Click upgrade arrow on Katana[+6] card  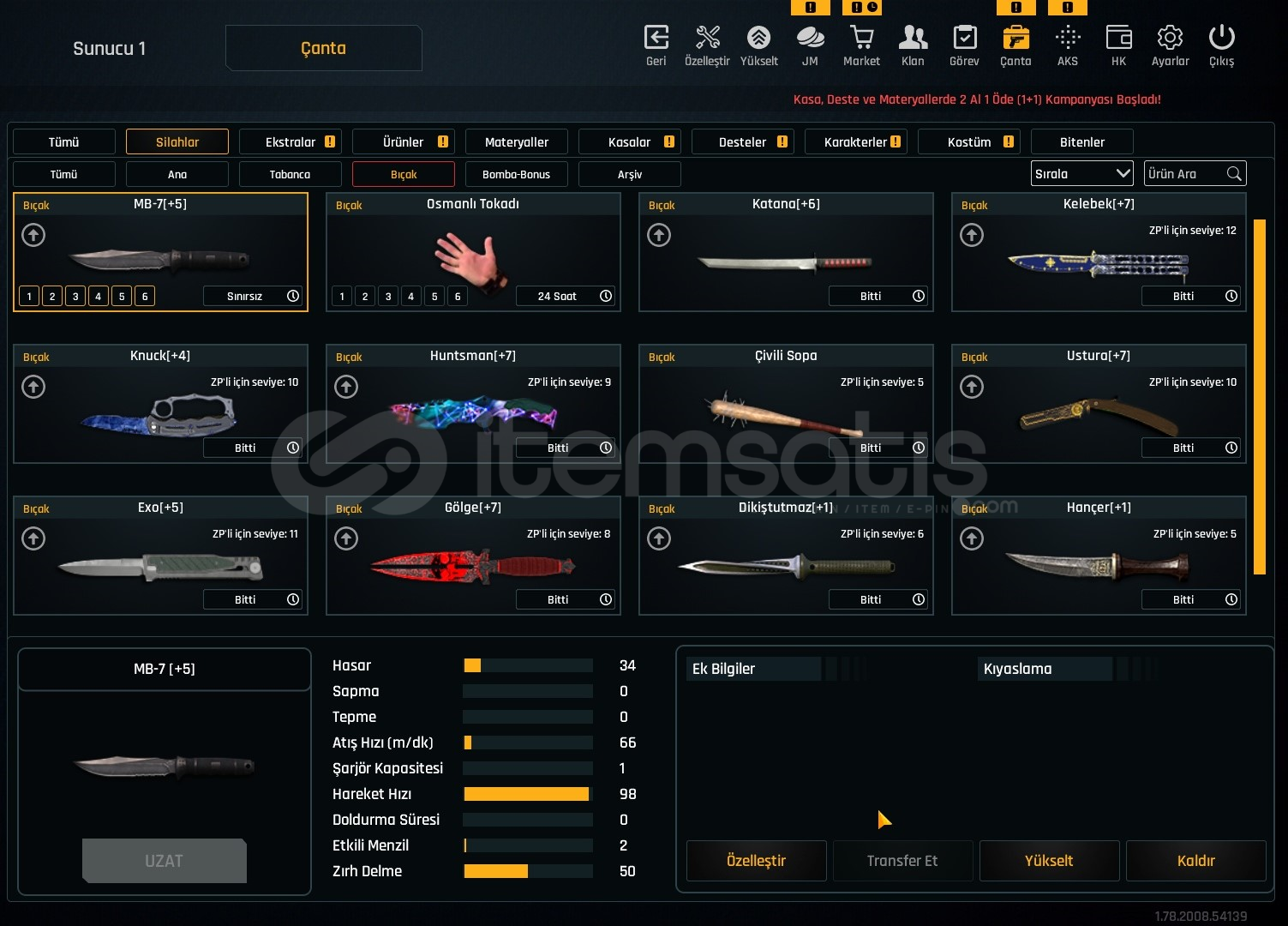coord(659,235)
